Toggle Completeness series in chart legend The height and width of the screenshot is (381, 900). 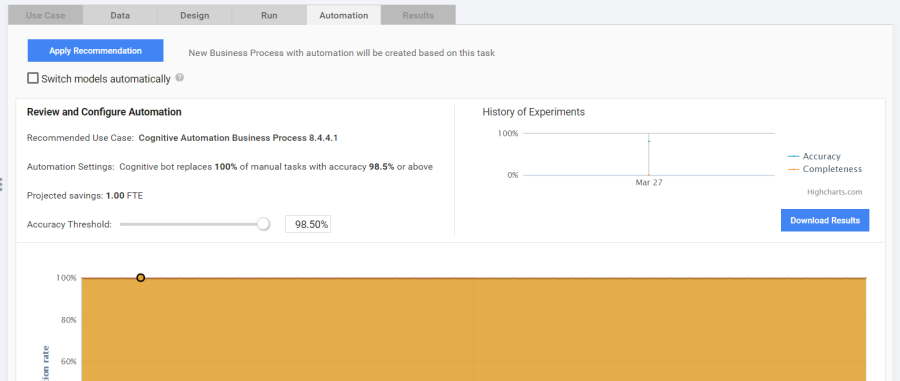pyautogui.click(x=825, y=169)
